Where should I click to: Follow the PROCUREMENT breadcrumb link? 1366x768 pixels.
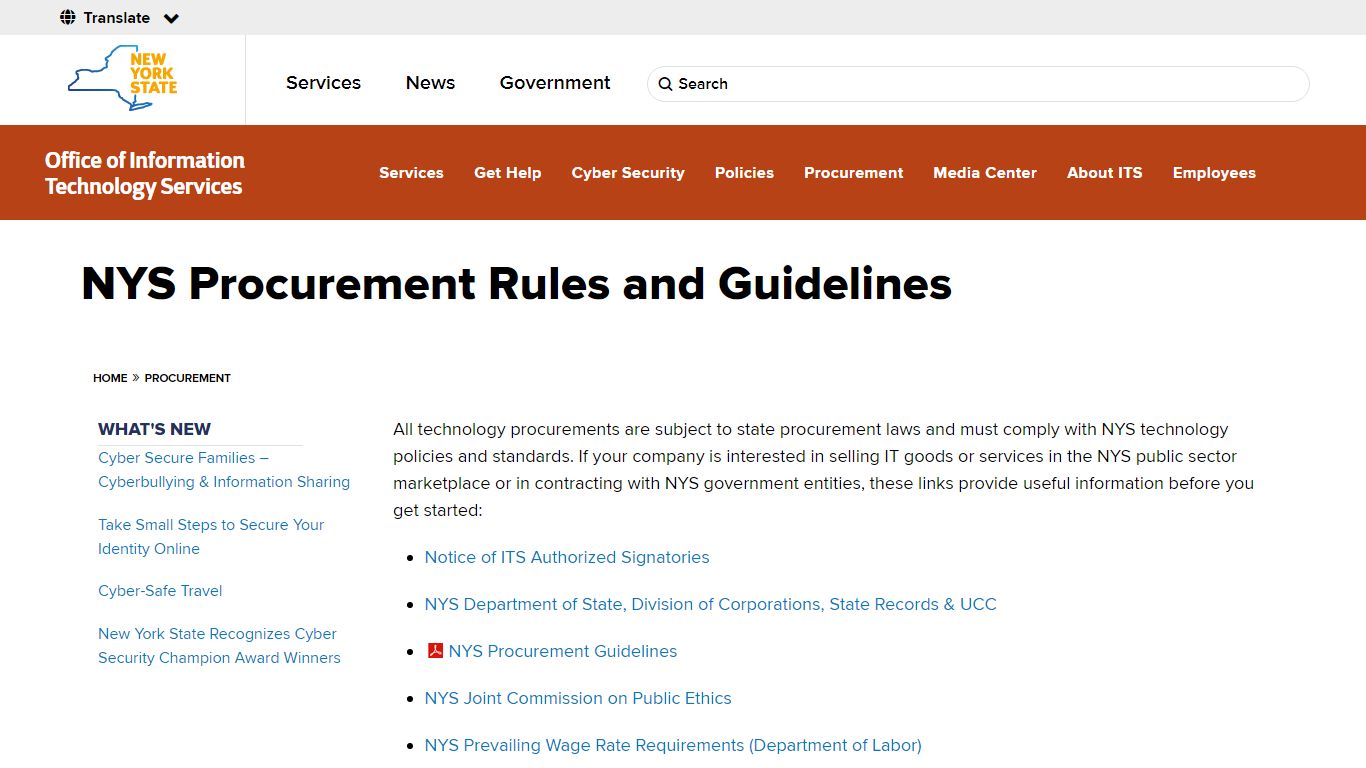187,378
